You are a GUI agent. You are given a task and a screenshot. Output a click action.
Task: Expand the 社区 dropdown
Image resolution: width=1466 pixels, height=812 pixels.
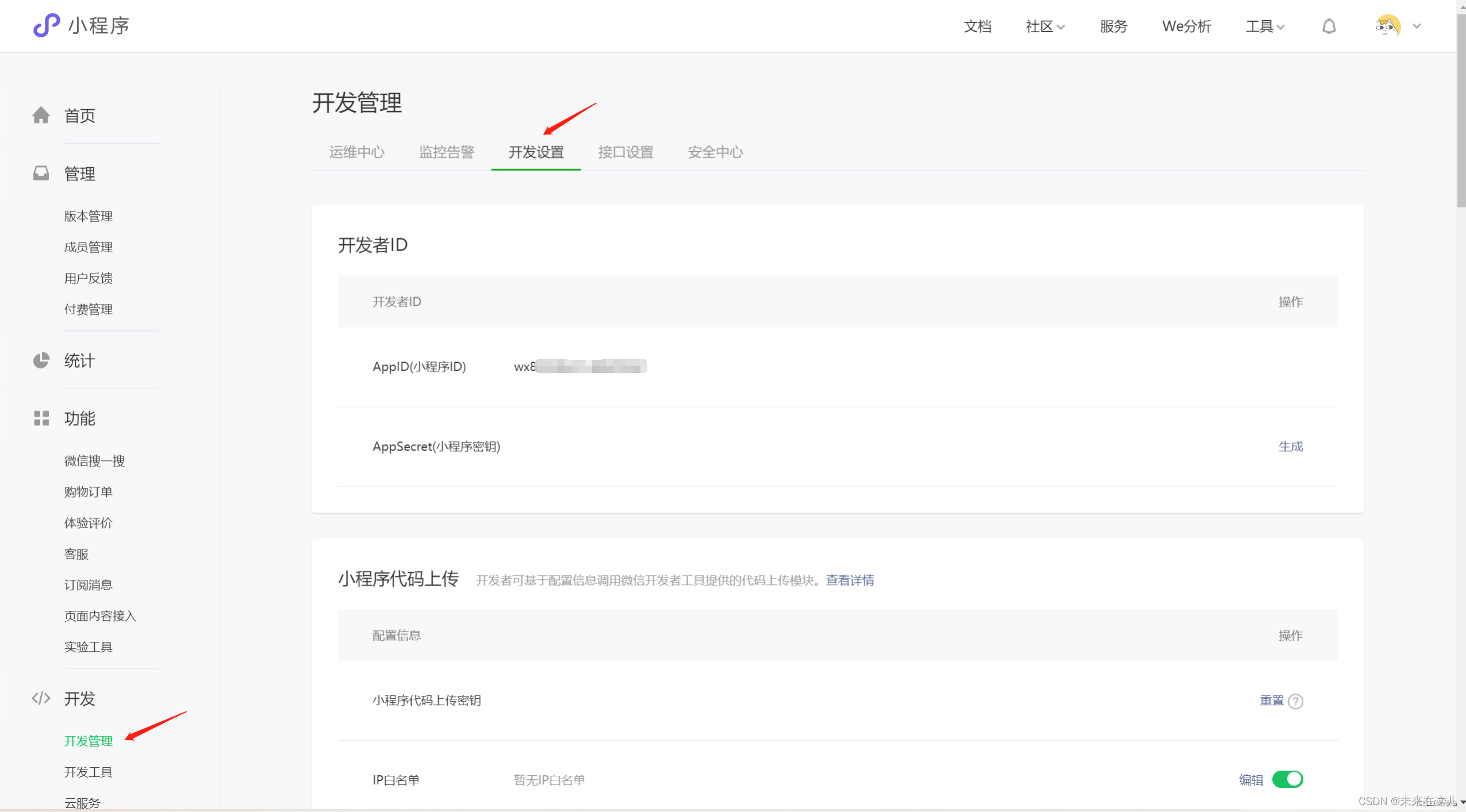1045,26
